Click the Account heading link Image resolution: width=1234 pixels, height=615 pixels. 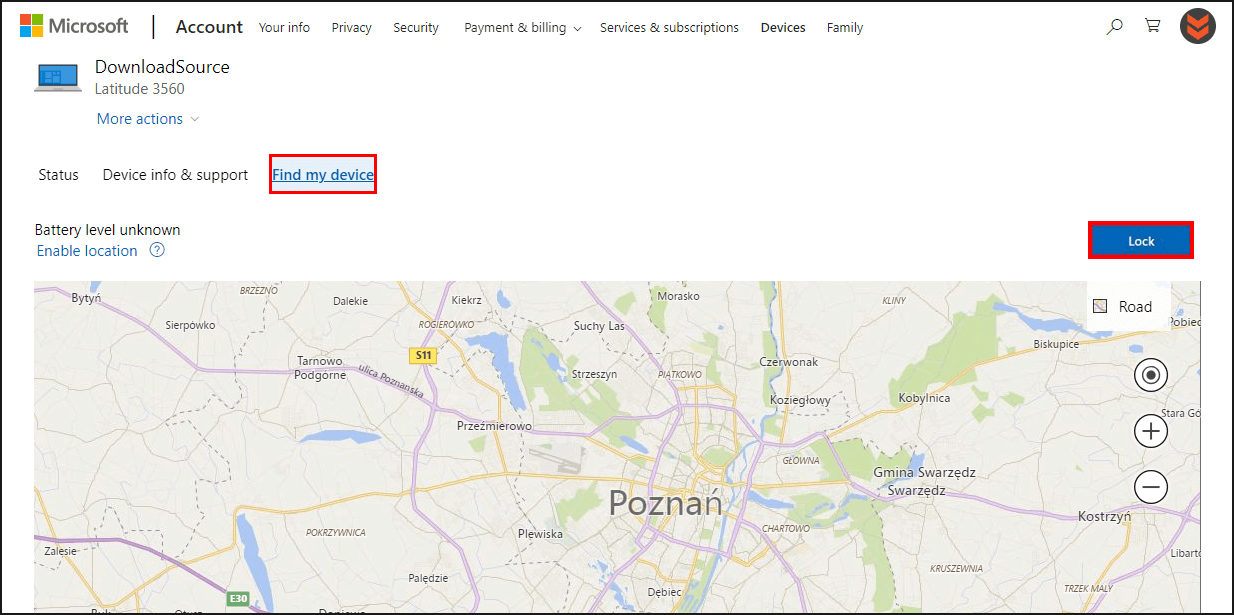click(x=209, y=27)
